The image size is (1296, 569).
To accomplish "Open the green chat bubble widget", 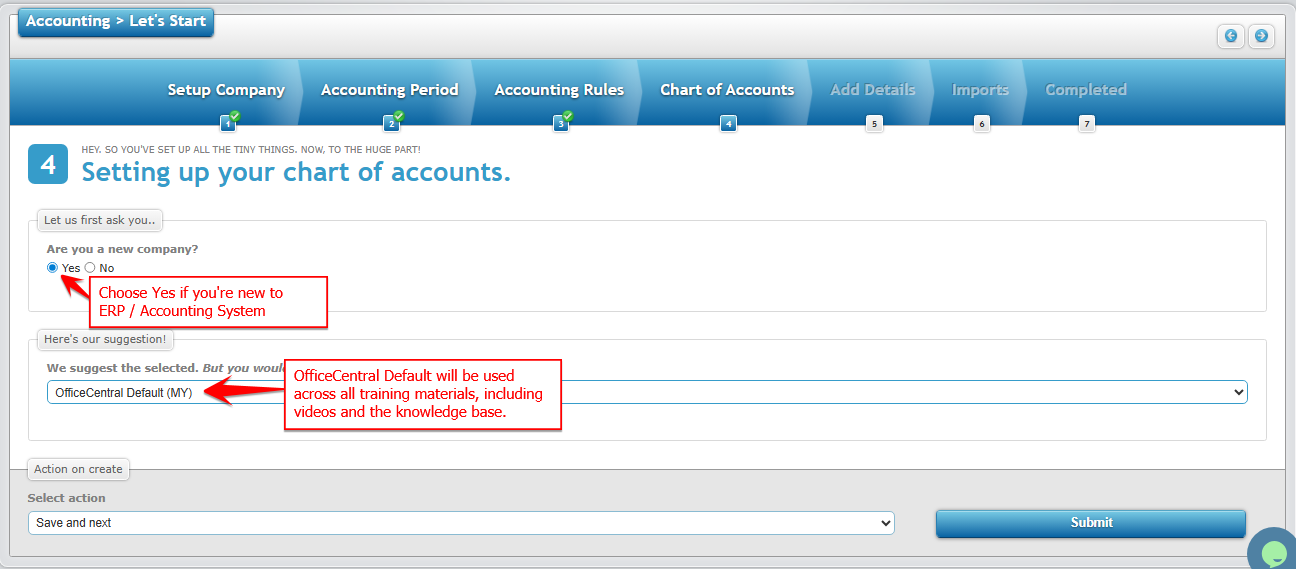I will tap(1273, 551).
